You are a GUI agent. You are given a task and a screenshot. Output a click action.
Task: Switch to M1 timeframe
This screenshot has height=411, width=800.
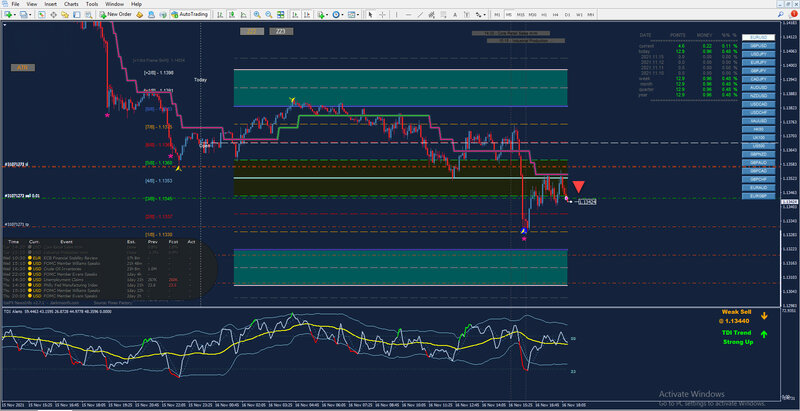point(497,15)
